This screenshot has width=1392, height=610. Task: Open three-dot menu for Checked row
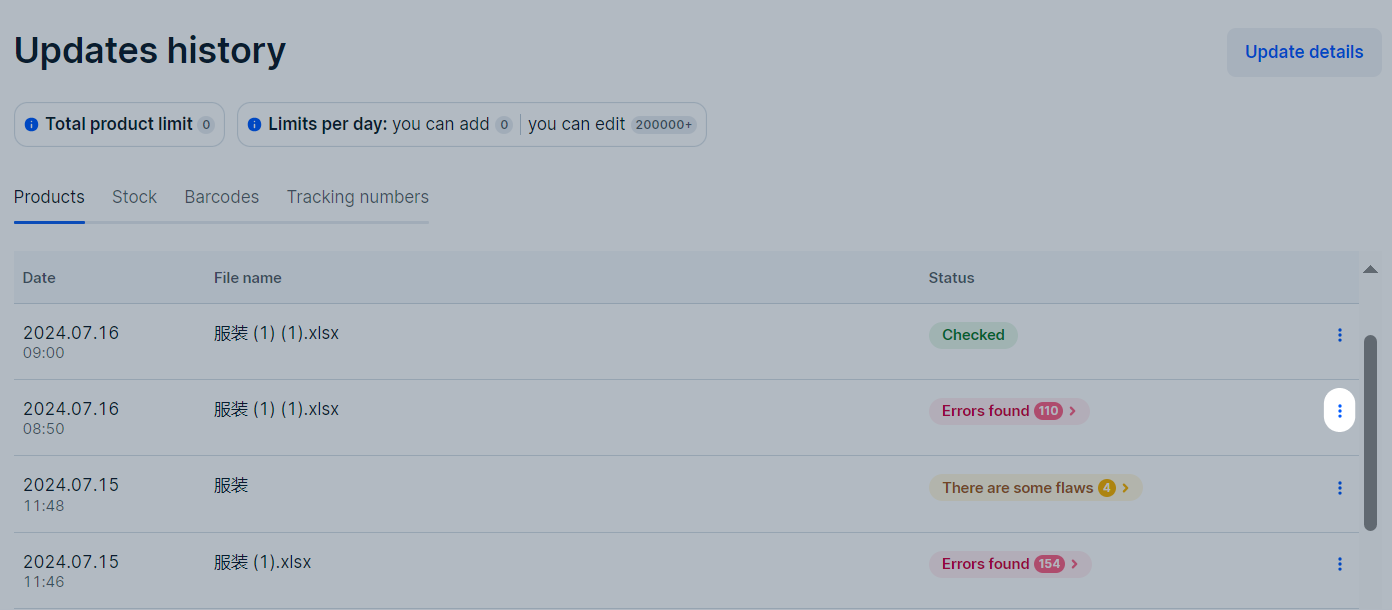click(1340, 335)
